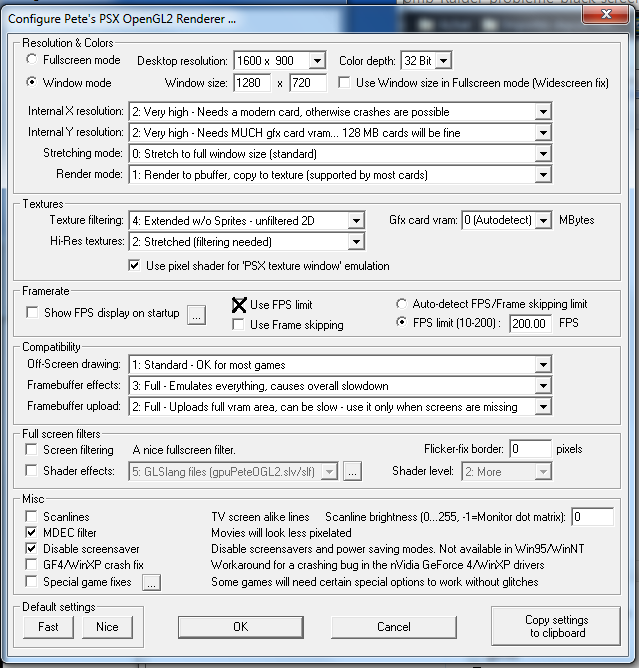Close the configuration dialog
This screenshot has height=668, width=639.
(x=606, y=14)
